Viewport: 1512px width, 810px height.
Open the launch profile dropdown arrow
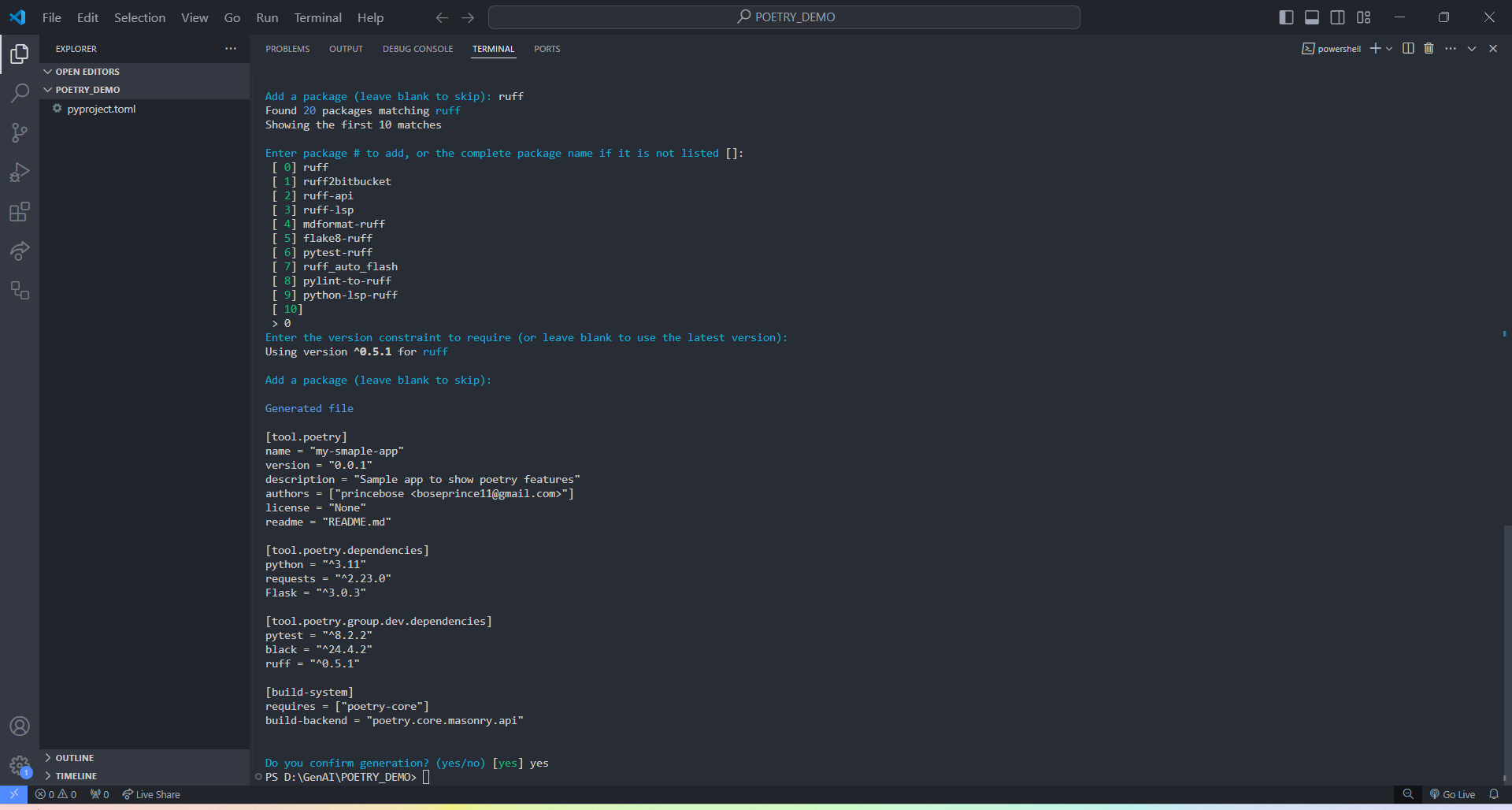point(1389,49)
